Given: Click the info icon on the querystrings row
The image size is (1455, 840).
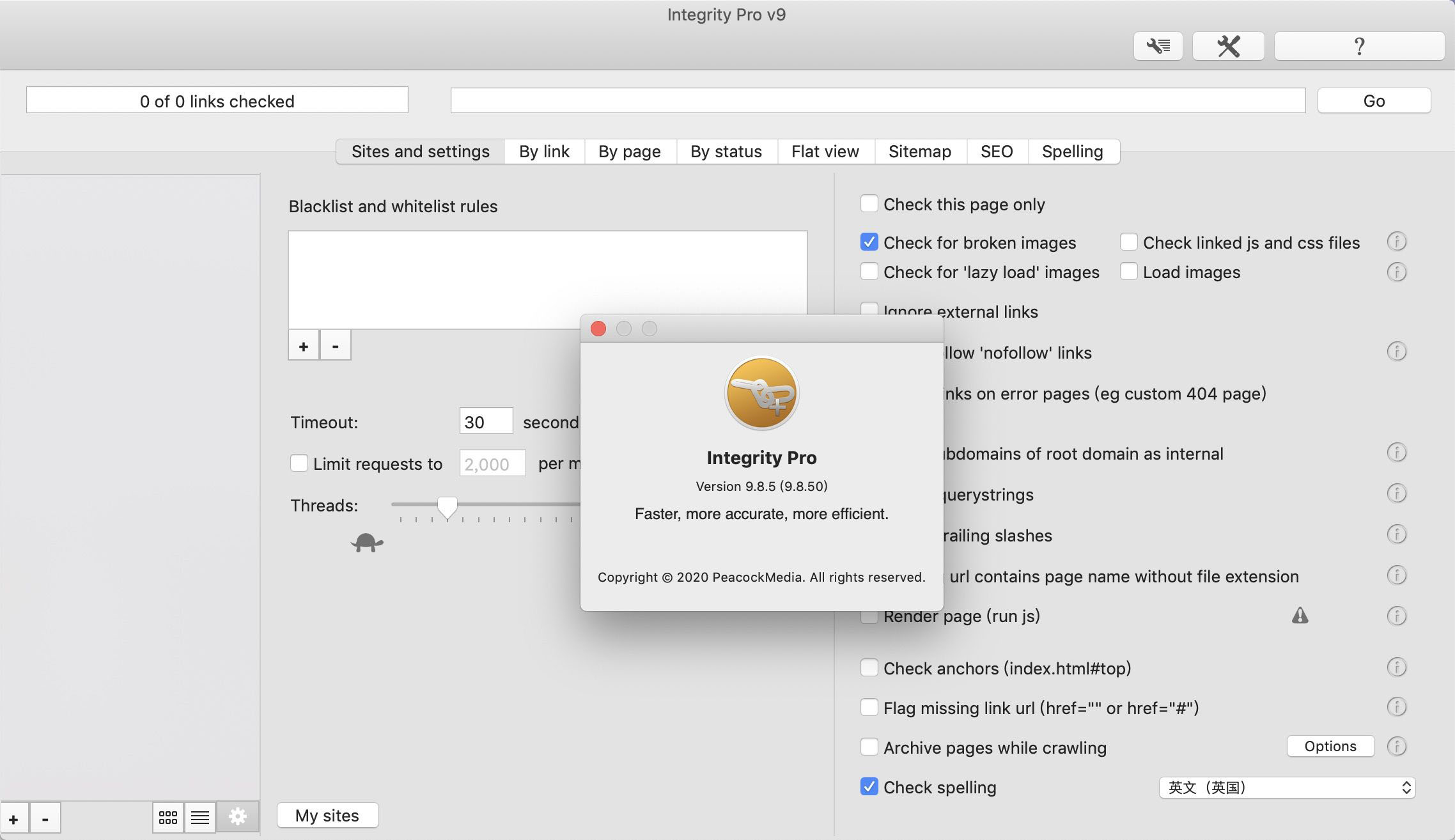Looking at the screenshot, I should 1396,494.
